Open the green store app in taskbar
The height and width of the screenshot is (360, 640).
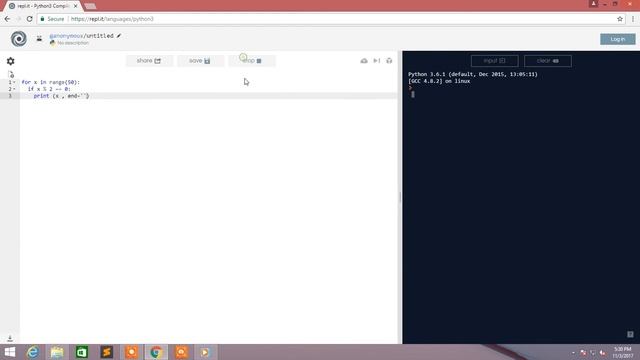(x=82, y=352)
